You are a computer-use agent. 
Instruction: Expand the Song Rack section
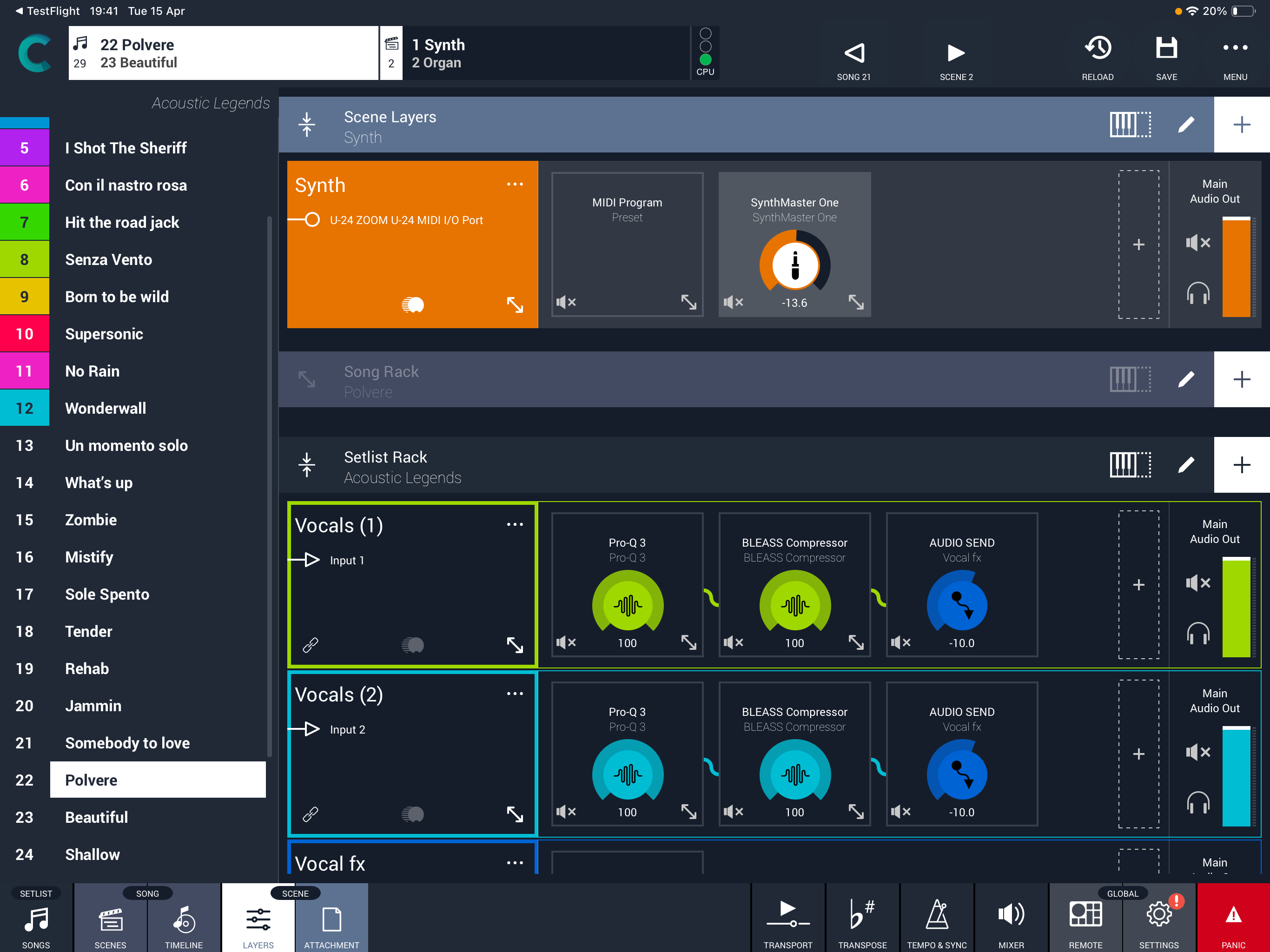[x=307, y=379]
